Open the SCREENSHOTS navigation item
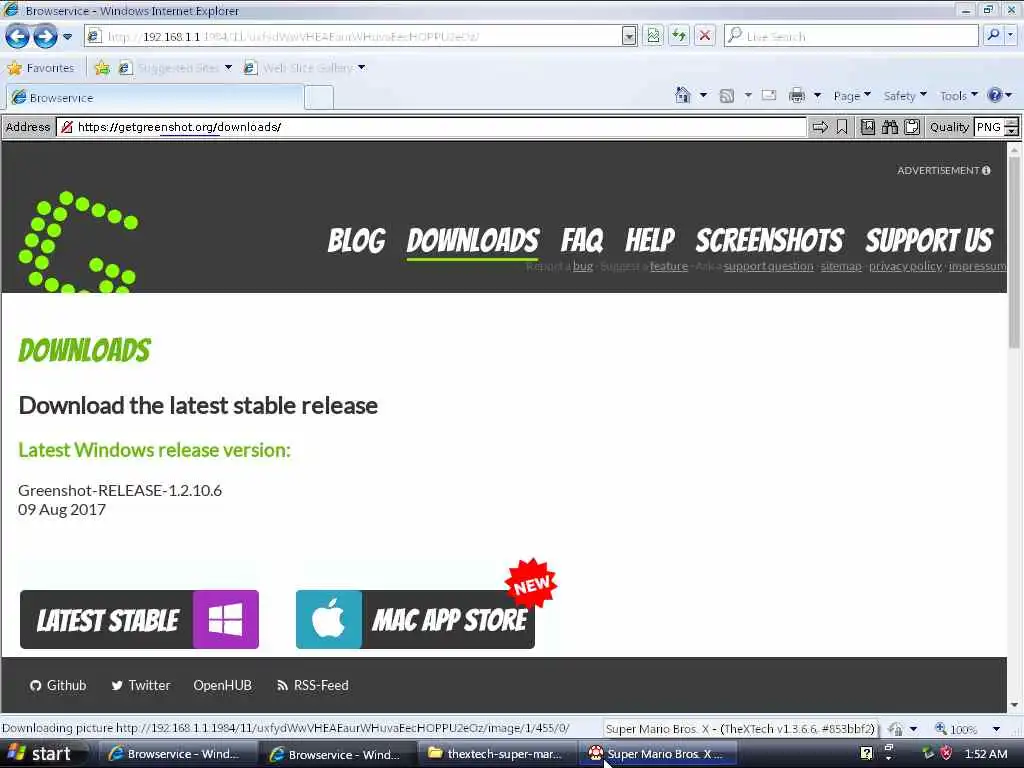 click(769, 240)
